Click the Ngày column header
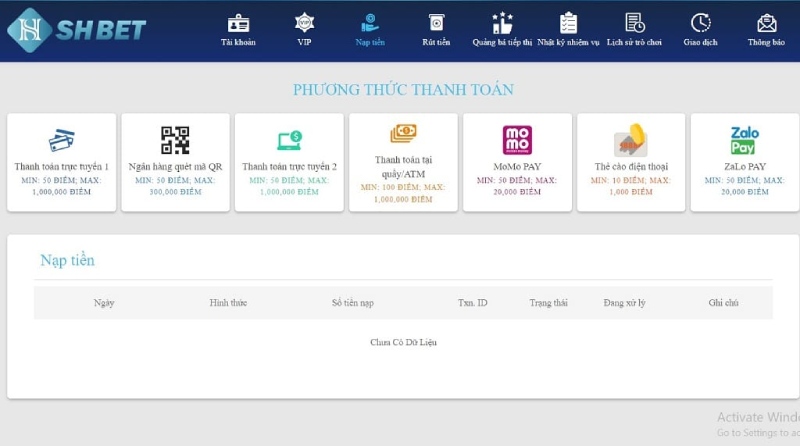Screen dimensions: 800x446 (x=104, y=303)
